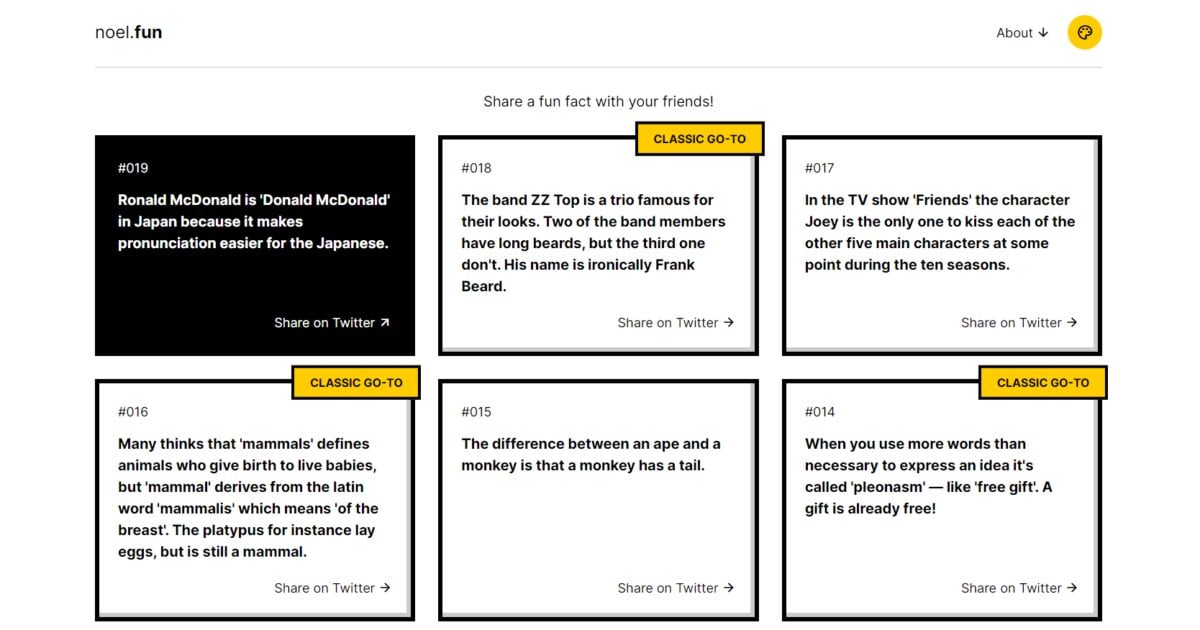Select the pleonasm free gift fact
The height and width of the screenshot is (630, 1200).
coord(929,476)
